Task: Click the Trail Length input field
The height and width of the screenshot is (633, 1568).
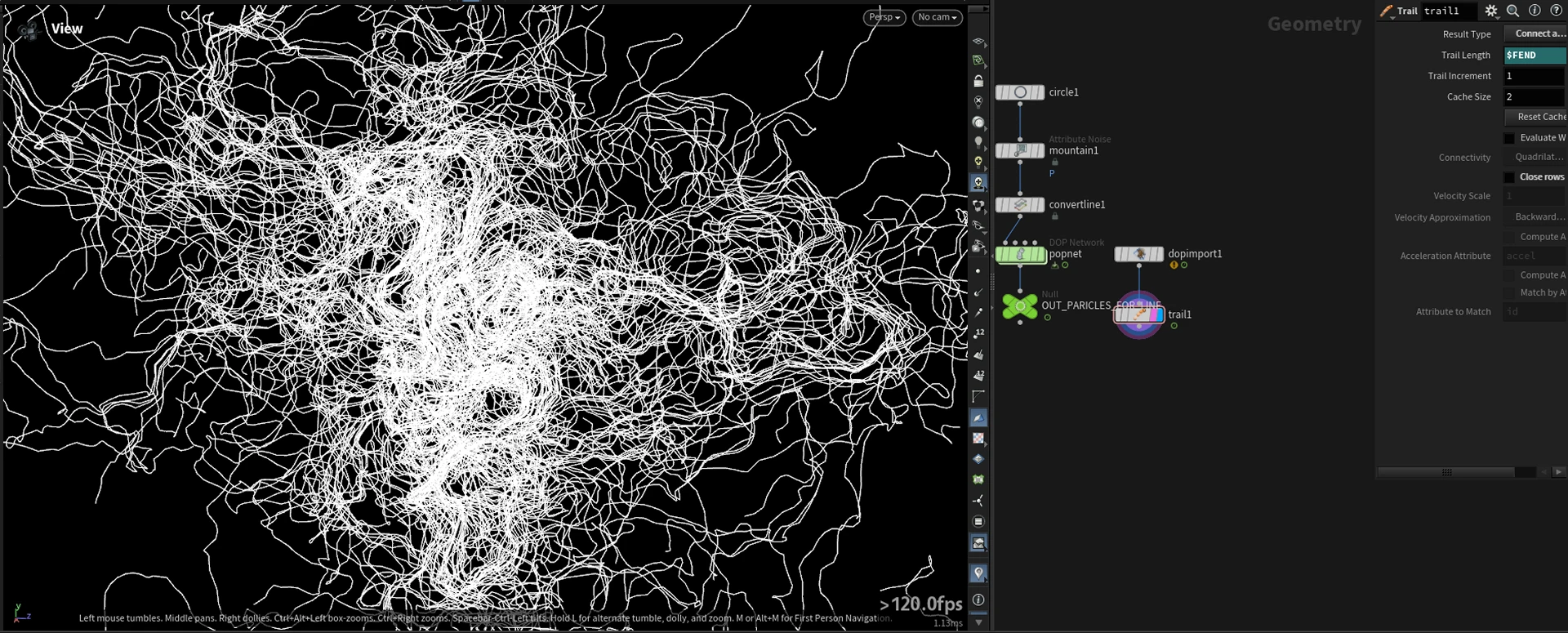Action: click(1535, 55)
